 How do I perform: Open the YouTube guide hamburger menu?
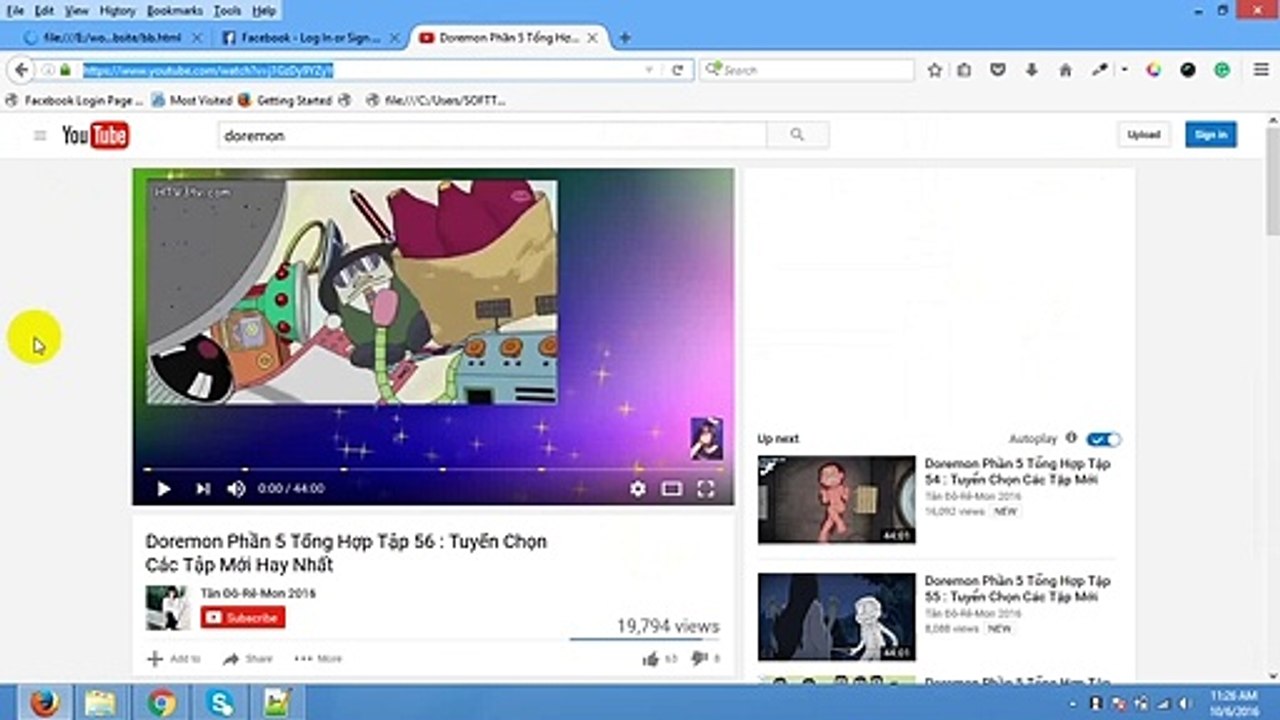pos(40,135)
